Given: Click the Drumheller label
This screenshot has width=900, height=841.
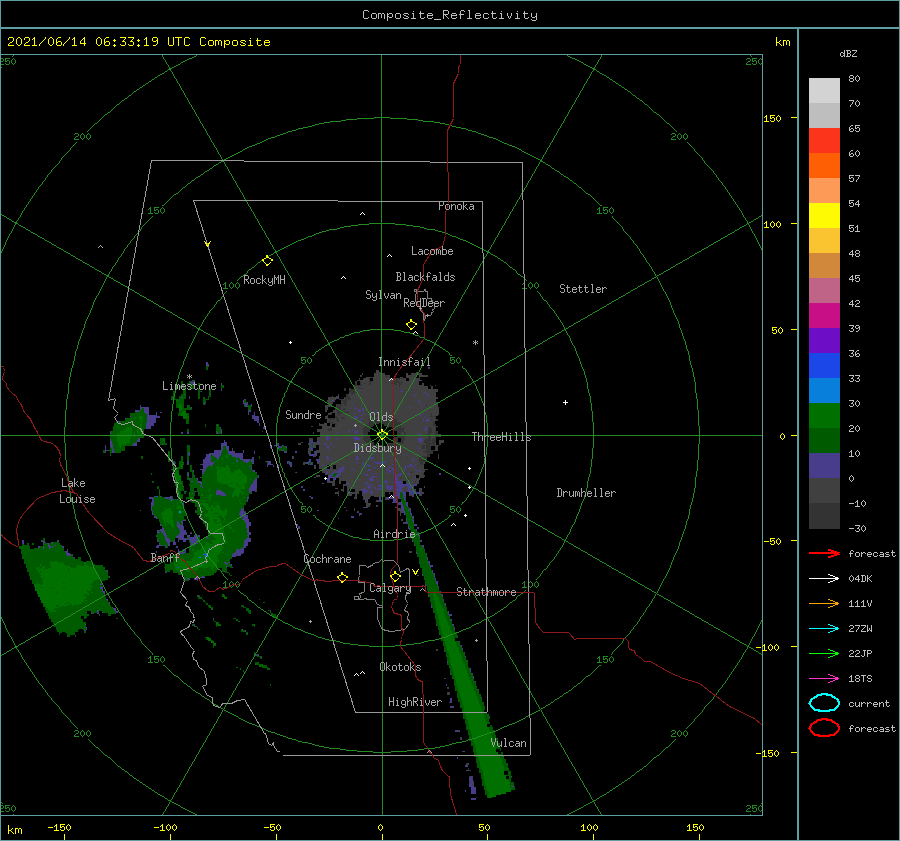Looking at the screenshot, I should point(586,493).
